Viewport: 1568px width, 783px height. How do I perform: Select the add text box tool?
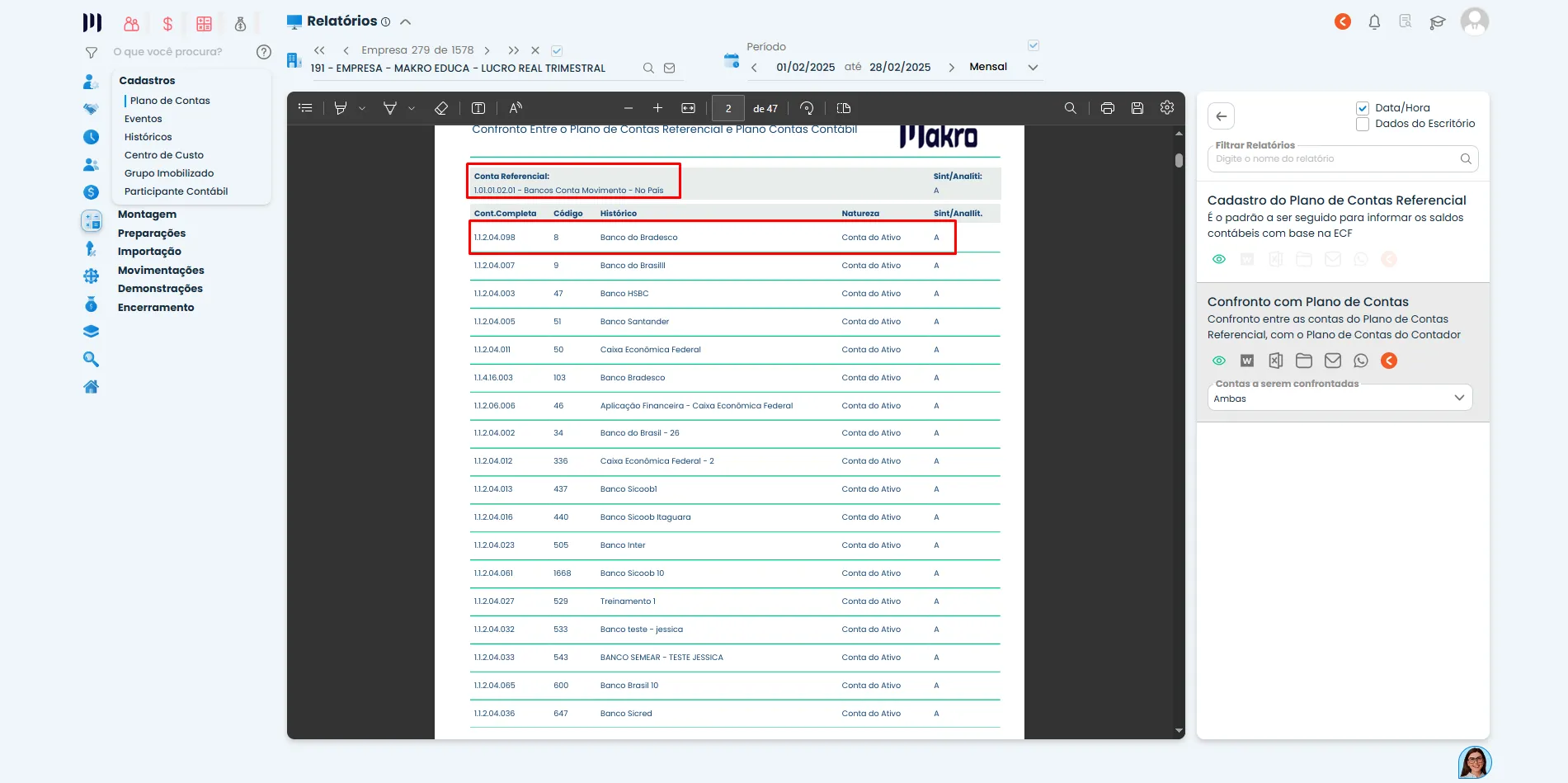tap(478, 108)
